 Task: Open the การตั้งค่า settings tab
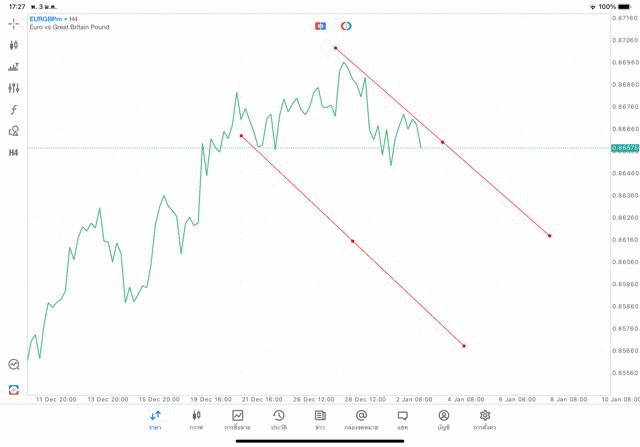pos(484,420)
